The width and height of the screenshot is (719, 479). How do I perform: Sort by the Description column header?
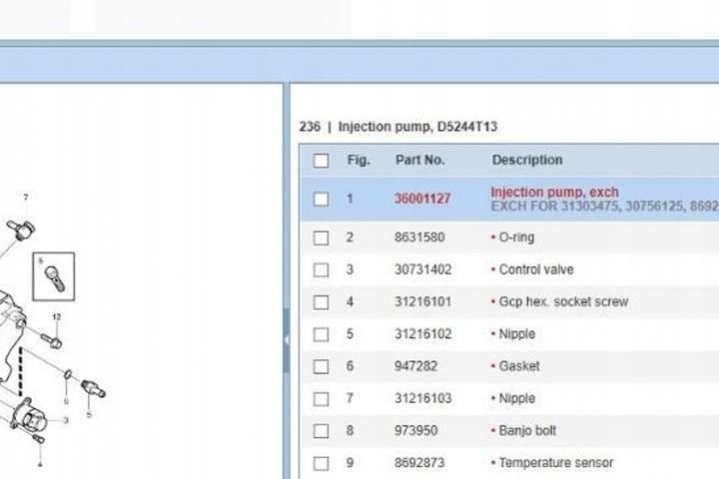pyautogui.click(x=527, y=160)
